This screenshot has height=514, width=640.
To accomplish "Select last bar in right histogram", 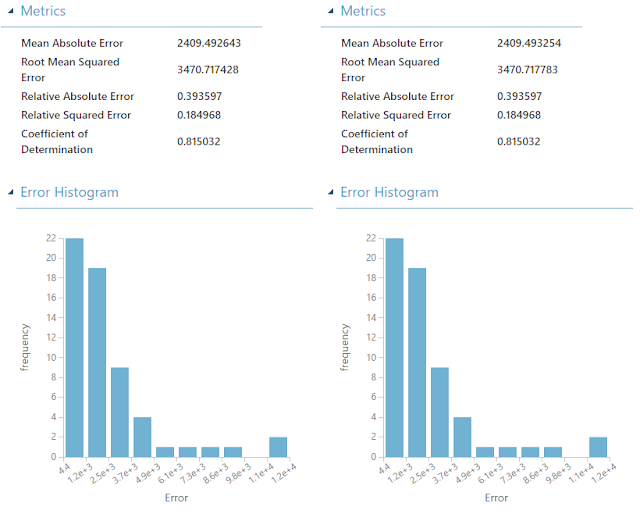I will click(x=598, y=447).
